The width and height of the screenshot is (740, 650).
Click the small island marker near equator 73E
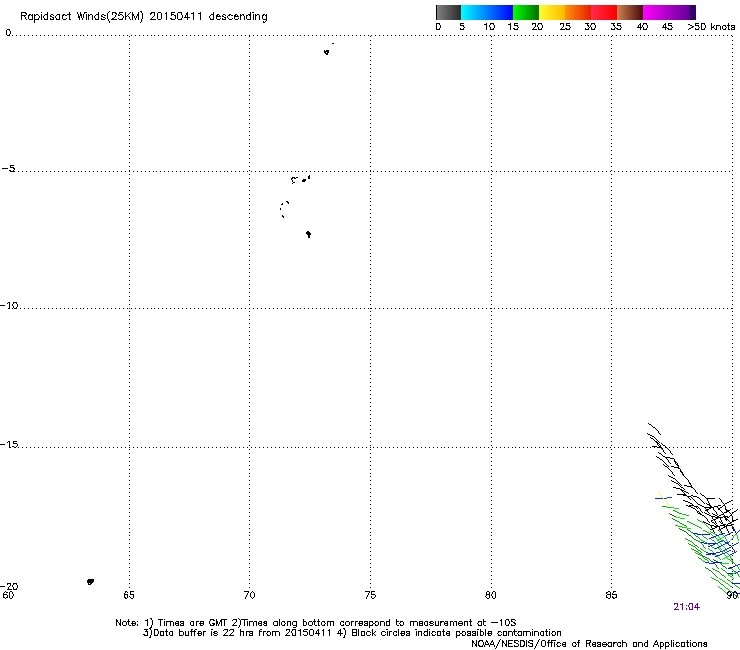tap(327, 52)
